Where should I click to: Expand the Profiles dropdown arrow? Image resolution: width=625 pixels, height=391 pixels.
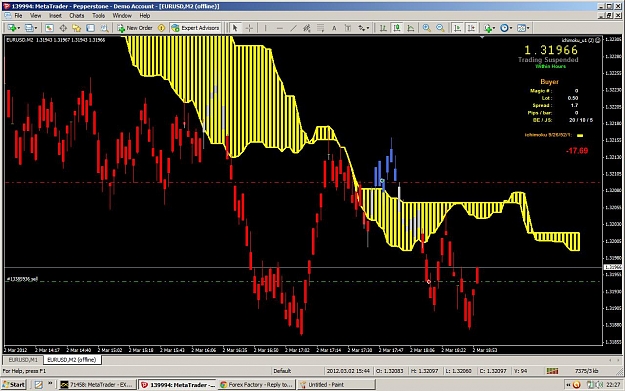click(36, 28)
